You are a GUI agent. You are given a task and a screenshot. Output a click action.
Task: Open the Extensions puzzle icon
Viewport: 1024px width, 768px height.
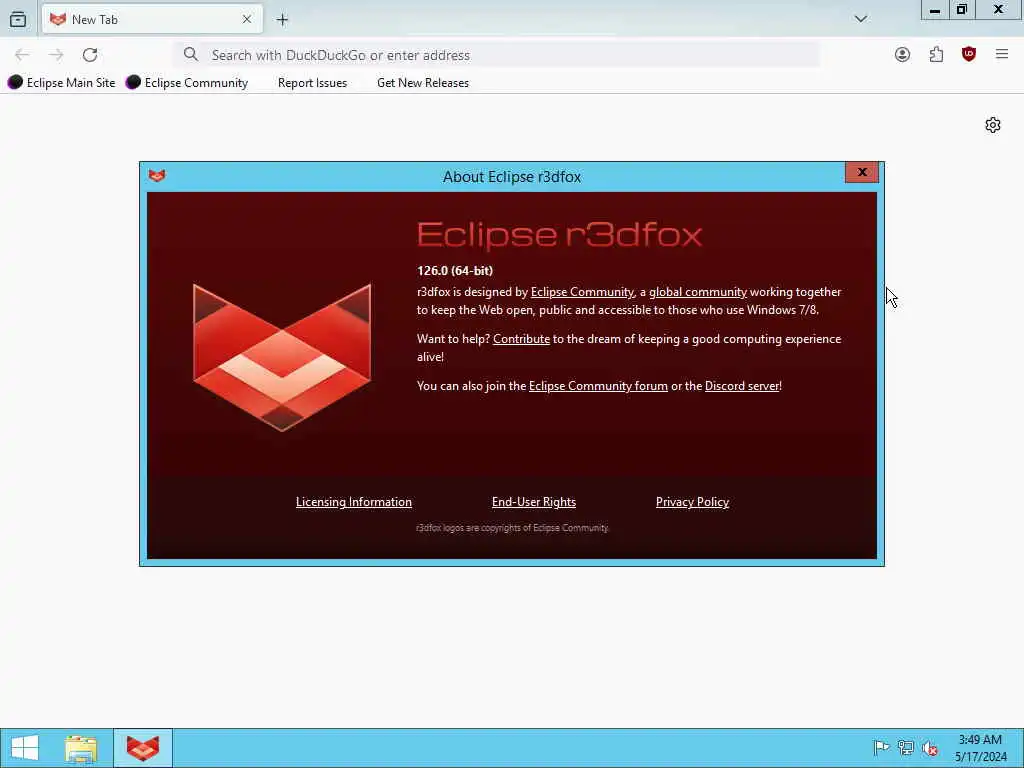936,55
